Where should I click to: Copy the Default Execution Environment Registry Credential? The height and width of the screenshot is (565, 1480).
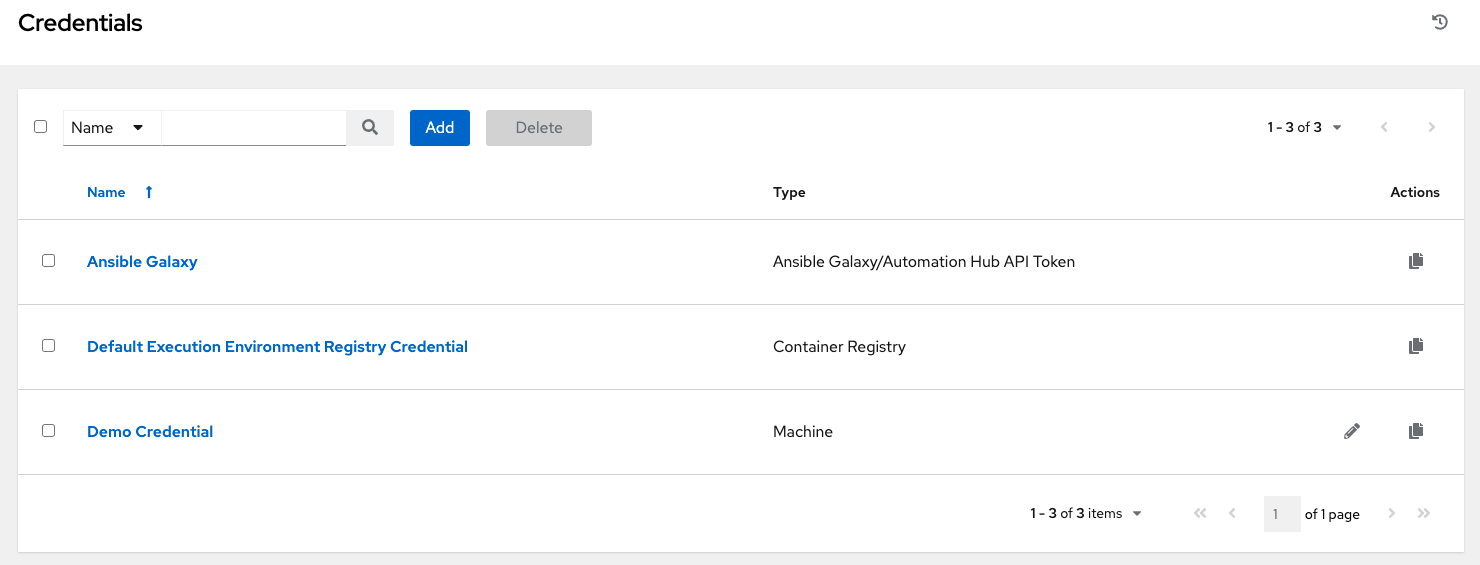pyautogui.click(x=1415, y=346)
